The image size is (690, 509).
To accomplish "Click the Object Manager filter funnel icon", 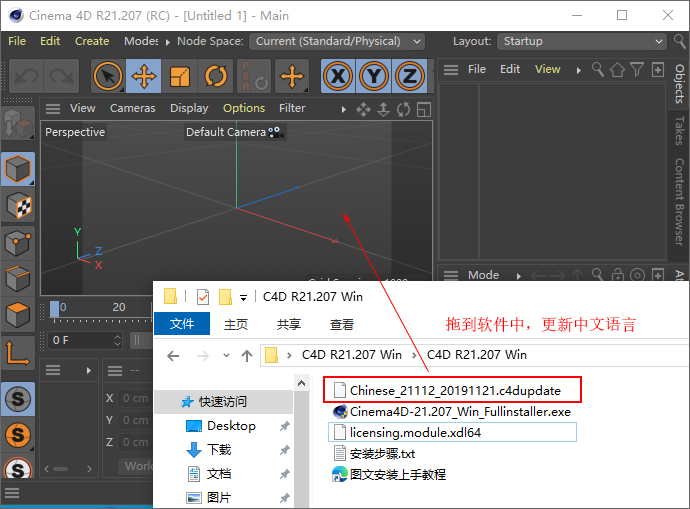I will [637, 70].
